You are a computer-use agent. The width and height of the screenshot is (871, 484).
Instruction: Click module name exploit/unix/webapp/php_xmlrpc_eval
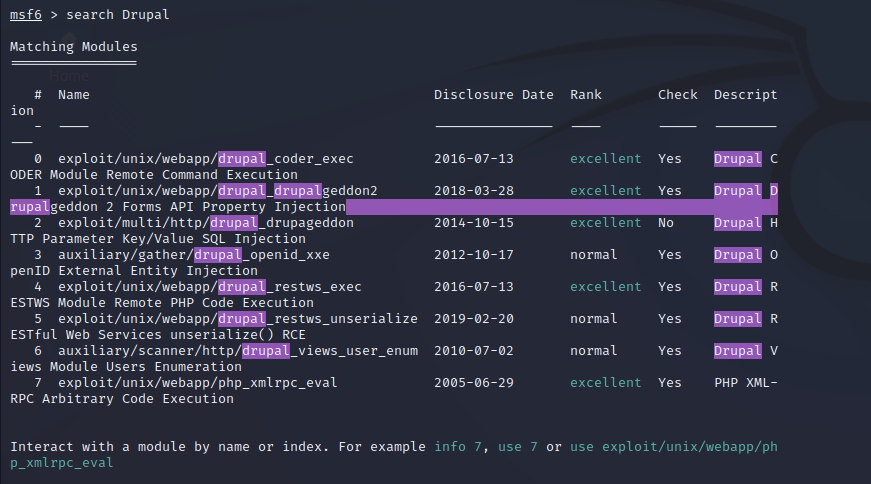click(198, 383)
